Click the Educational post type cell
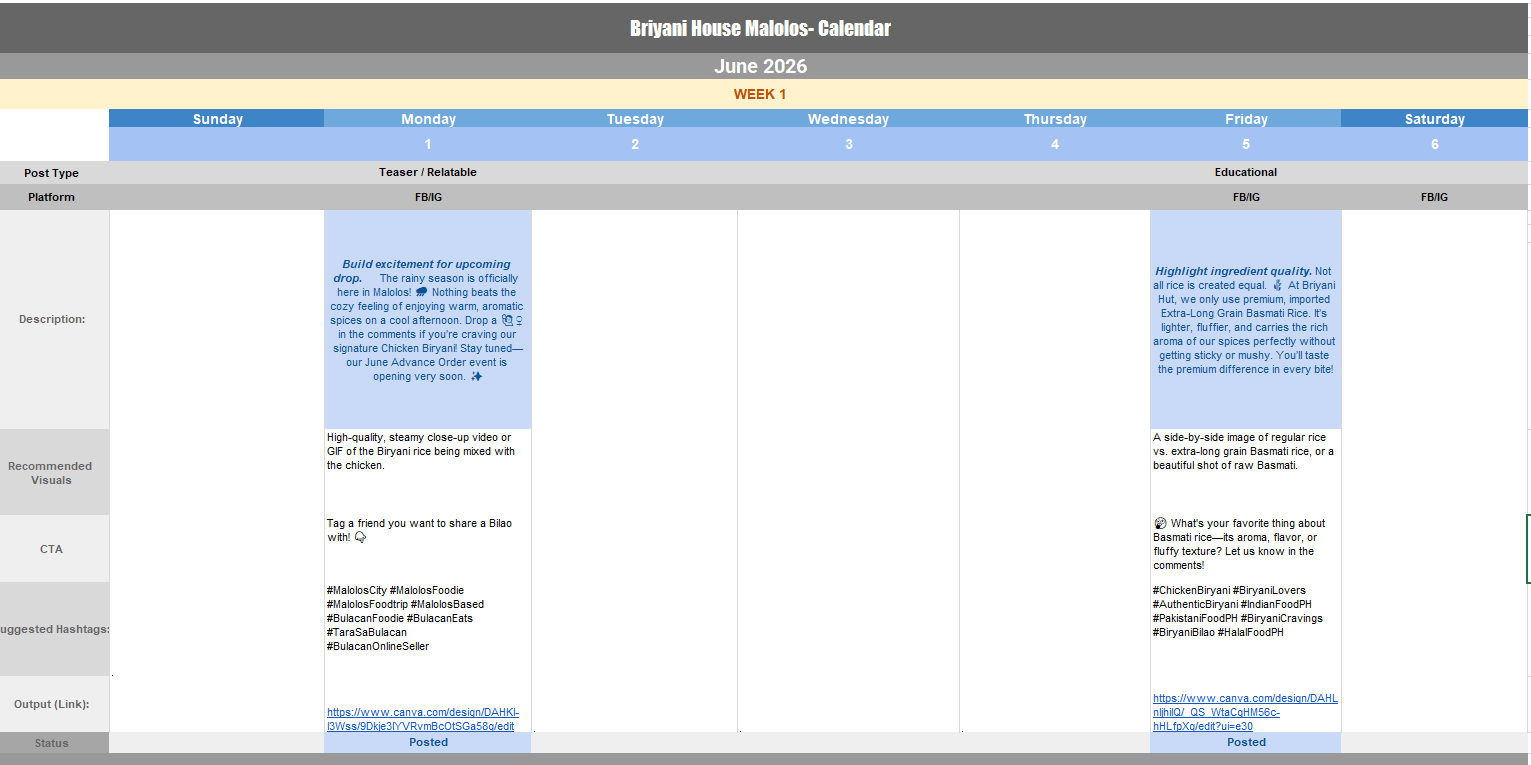The width and height of the screenshot is (1531, 765). point(1246,172)
